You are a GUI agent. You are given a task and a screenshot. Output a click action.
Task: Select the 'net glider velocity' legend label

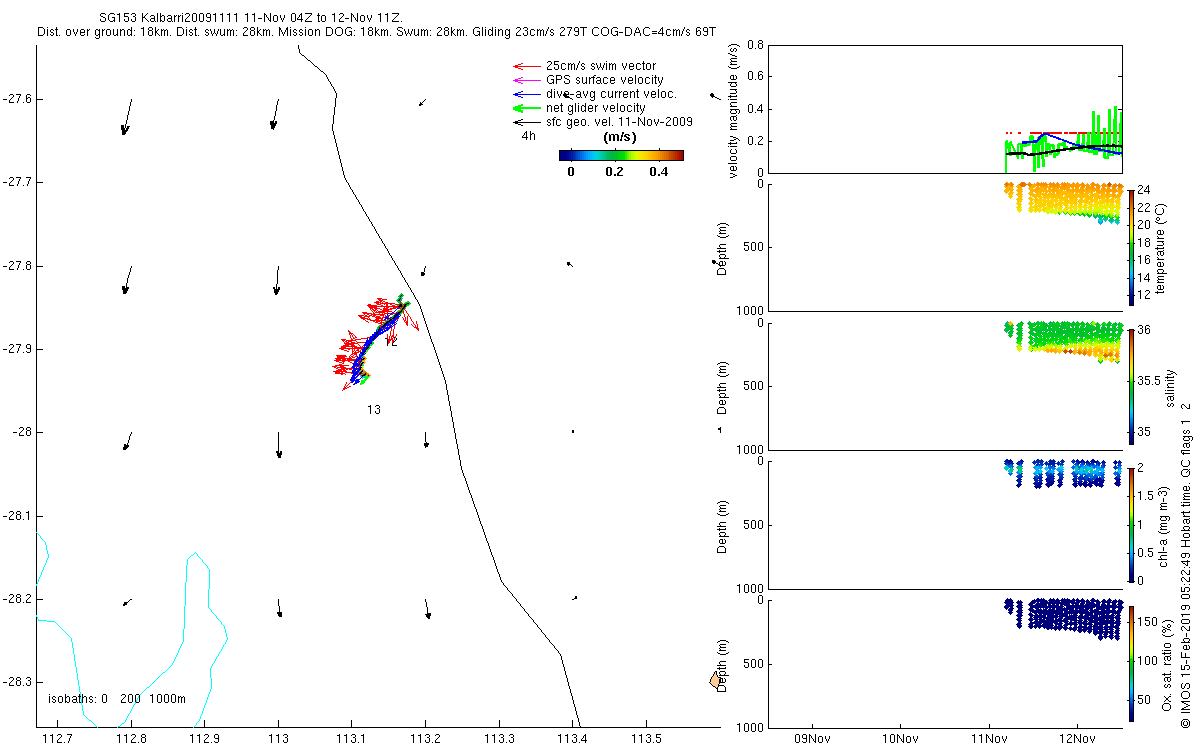[x=596, y=108]
